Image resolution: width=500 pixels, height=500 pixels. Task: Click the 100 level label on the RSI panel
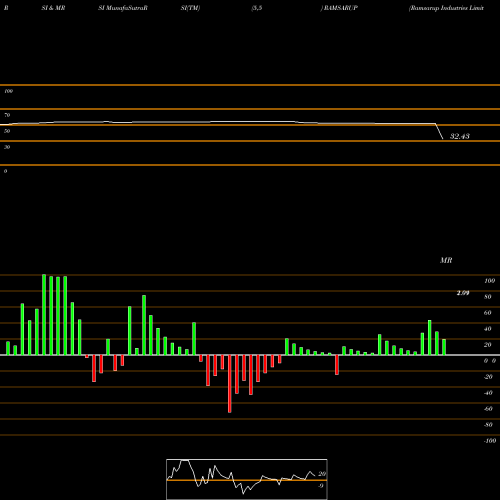tap(8, 91)
